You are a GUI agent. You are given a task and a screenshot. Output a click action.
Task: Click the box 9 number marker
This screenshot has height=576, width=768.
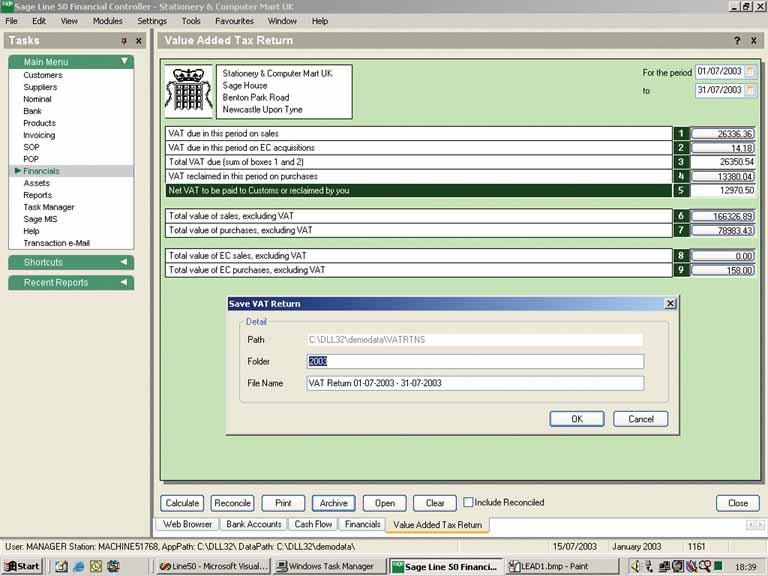[x=681, y=270]
